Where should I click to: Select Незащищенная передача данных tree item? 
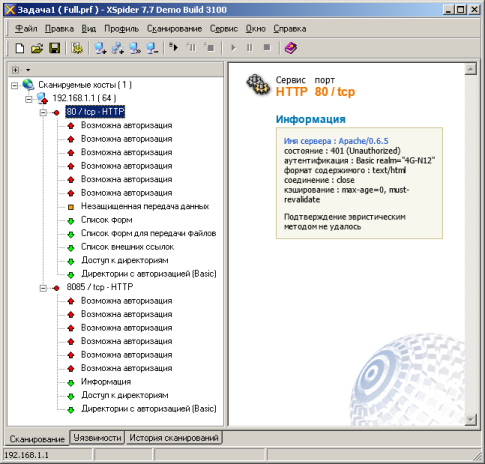pos(145,206)
